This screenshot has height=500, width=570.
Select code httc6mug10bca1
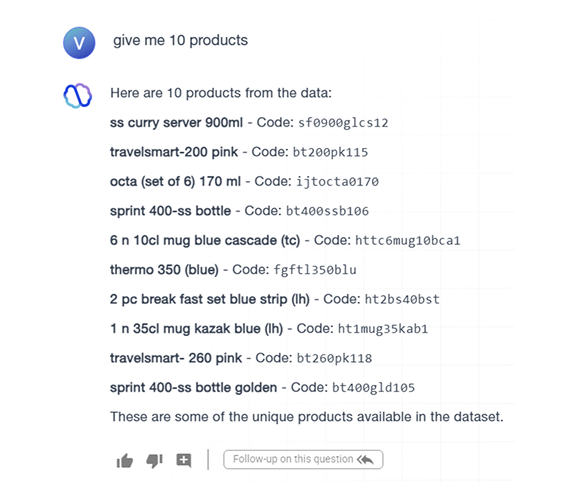coord(408,241)
